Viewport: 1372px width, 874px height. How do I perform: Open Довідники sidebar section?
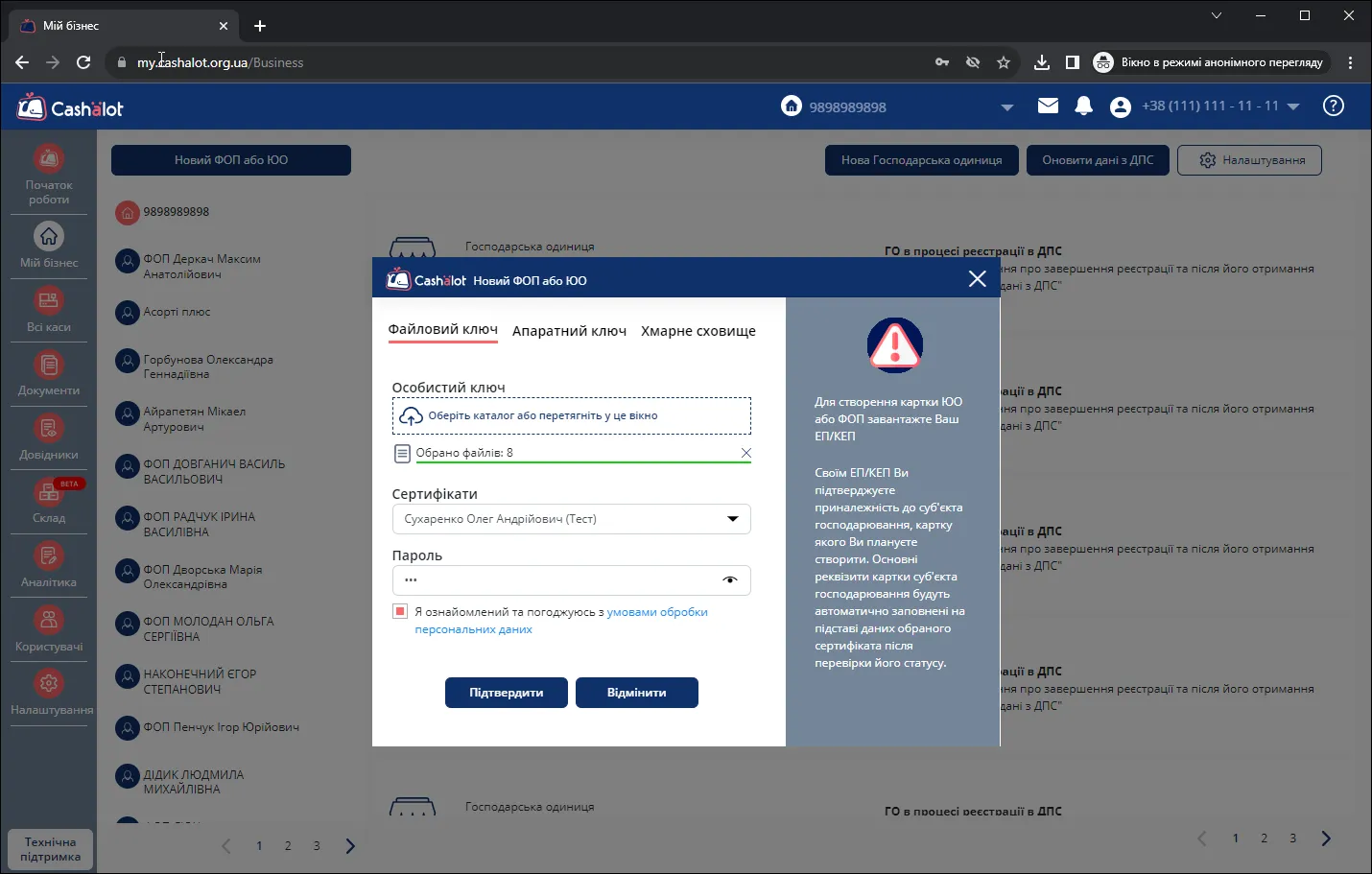[49, 437]
